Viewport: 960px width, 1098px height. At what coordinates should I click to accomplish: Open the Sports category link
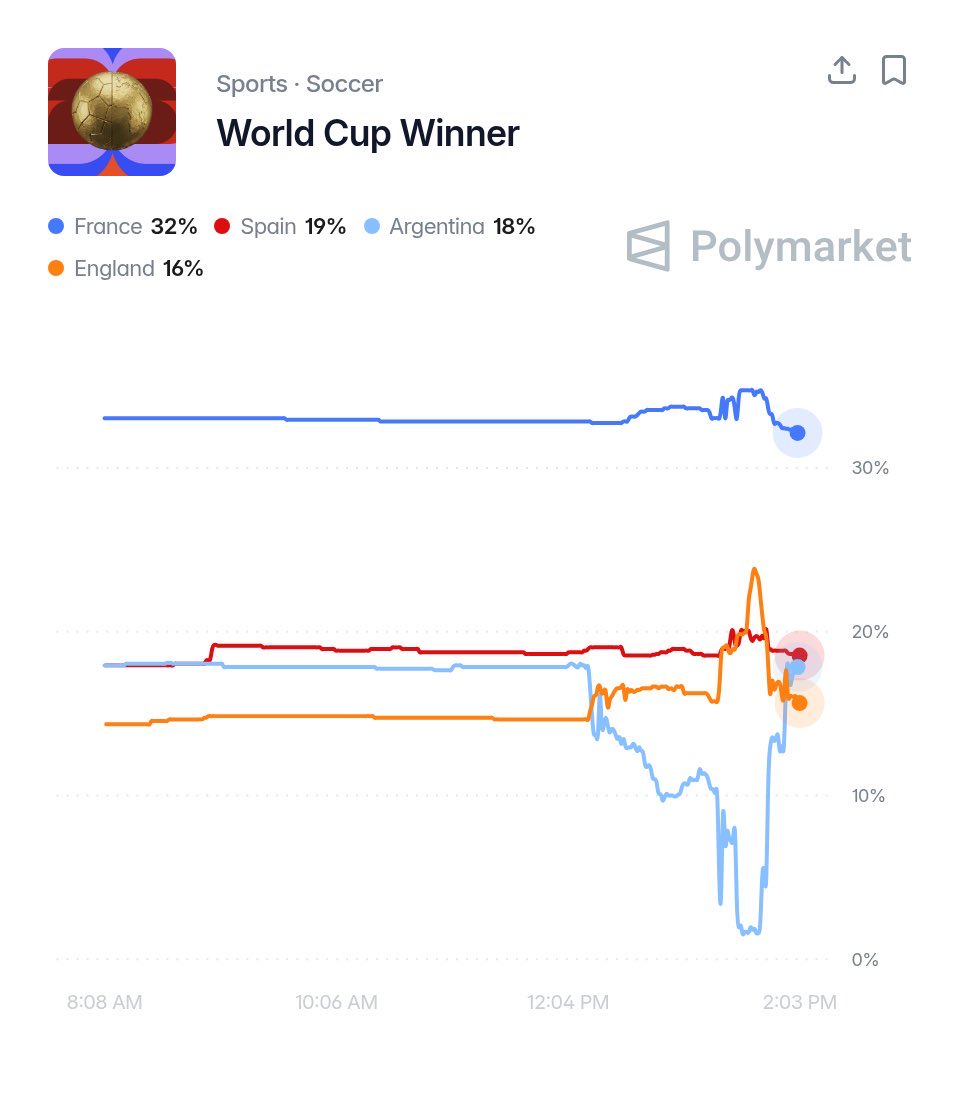[x=251, y=84]
